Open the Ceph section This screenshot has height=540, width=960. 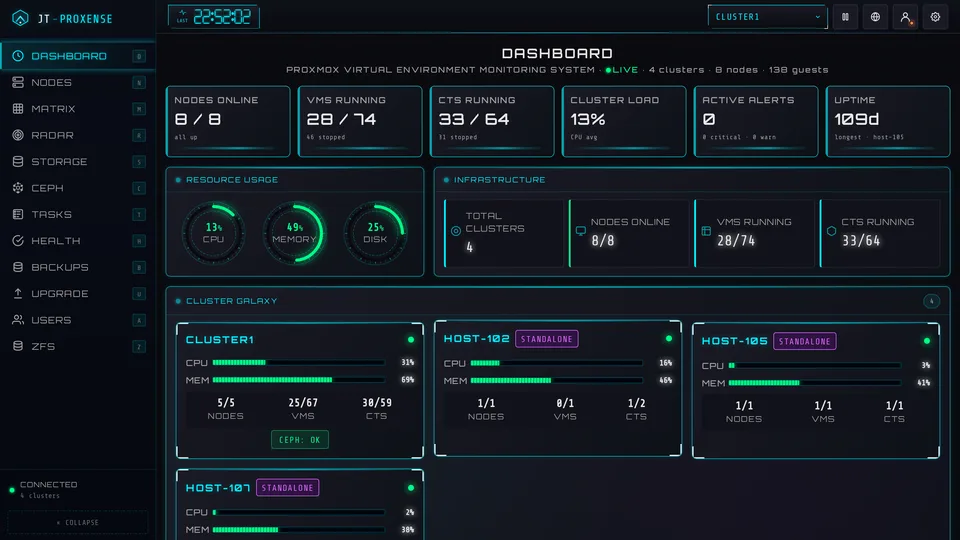[77, 188]
